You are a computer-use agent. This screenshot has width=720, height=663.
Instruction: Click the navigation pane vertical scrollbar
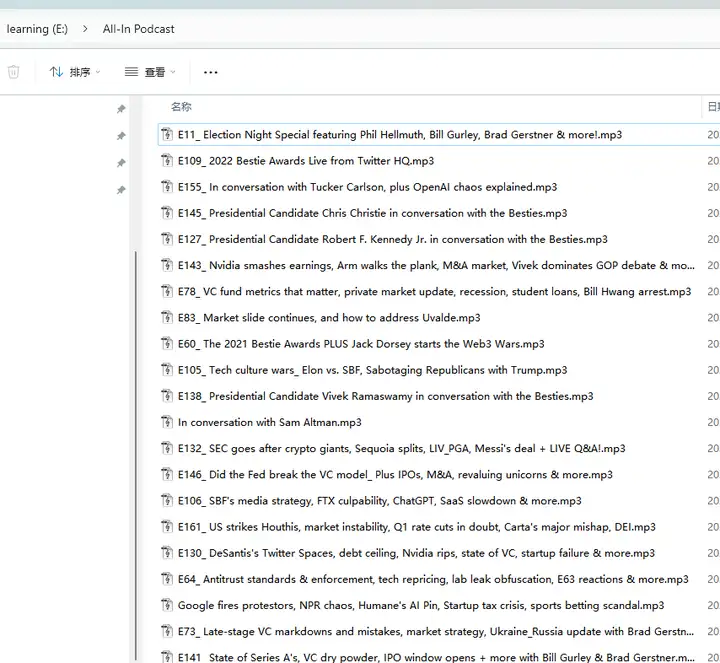pos(135,455)
